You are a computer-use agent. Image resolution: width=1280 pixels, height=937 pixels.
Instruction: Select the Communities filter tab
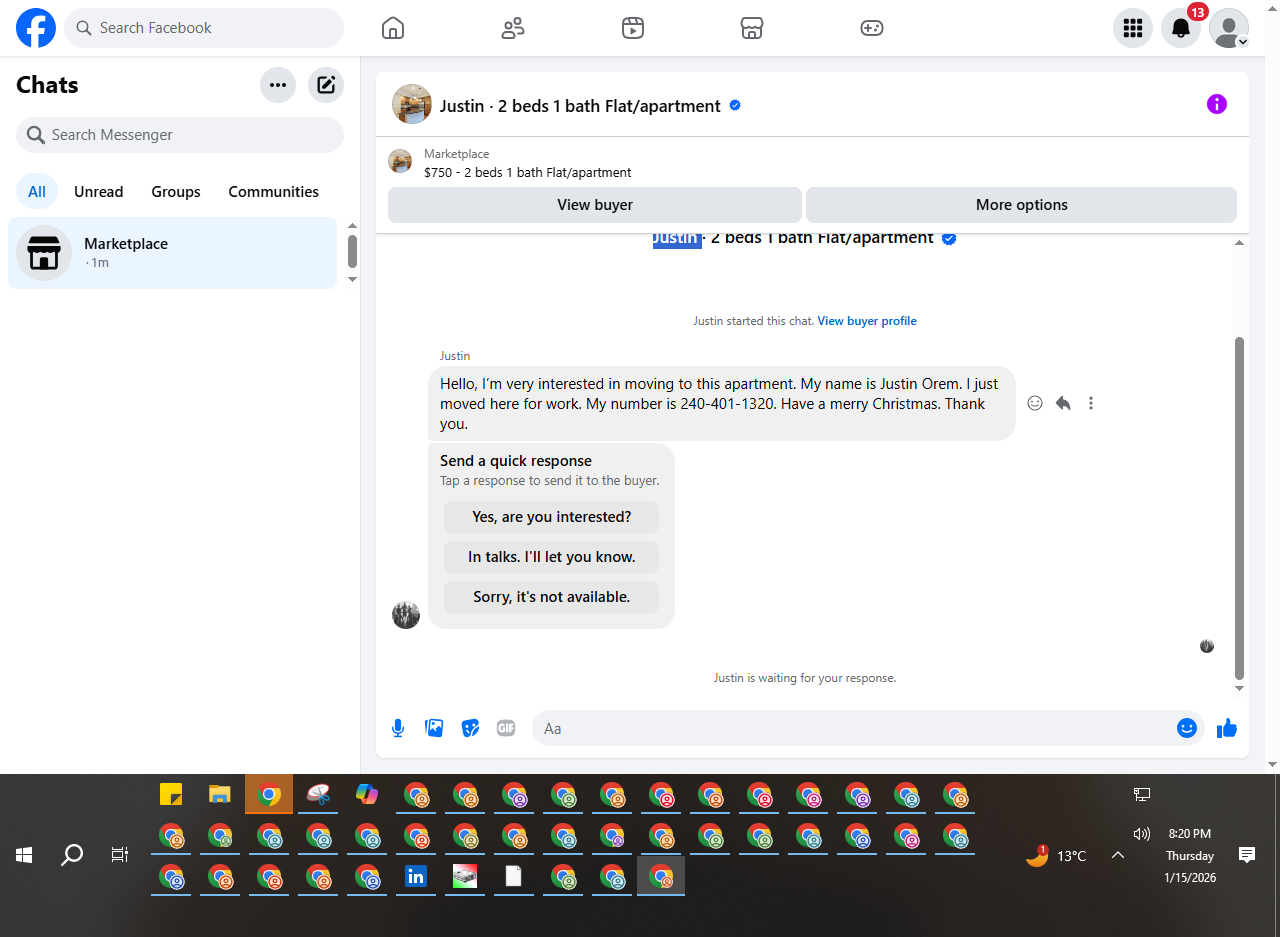274,192
